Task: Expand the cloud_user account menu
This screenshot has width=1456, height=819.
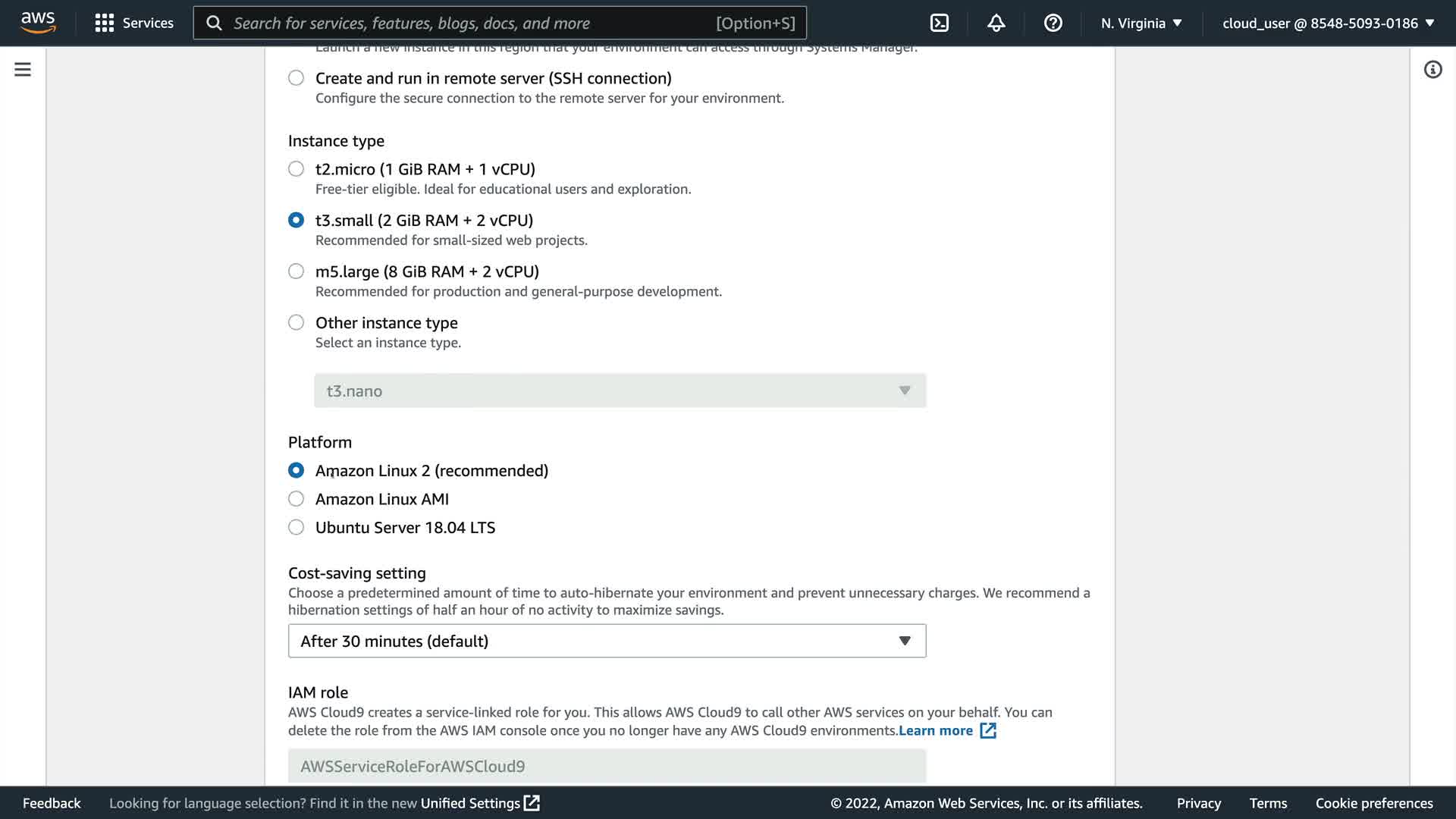Action: click(1328, 23)
